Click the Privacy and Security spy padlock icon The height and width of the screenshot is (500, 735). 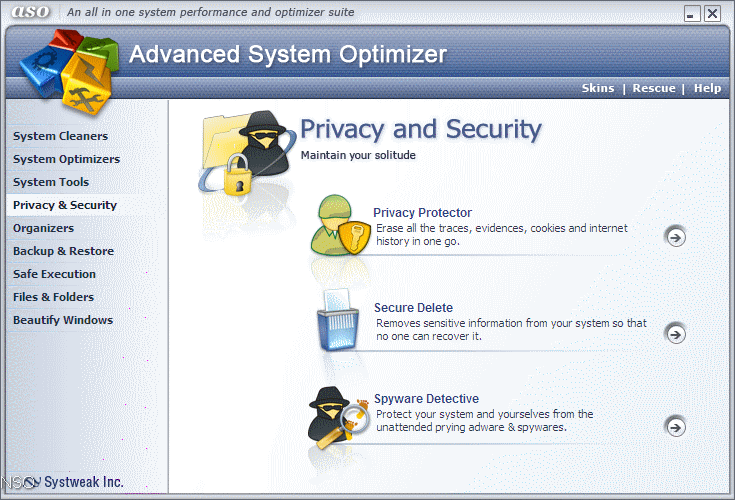[247, 154]
